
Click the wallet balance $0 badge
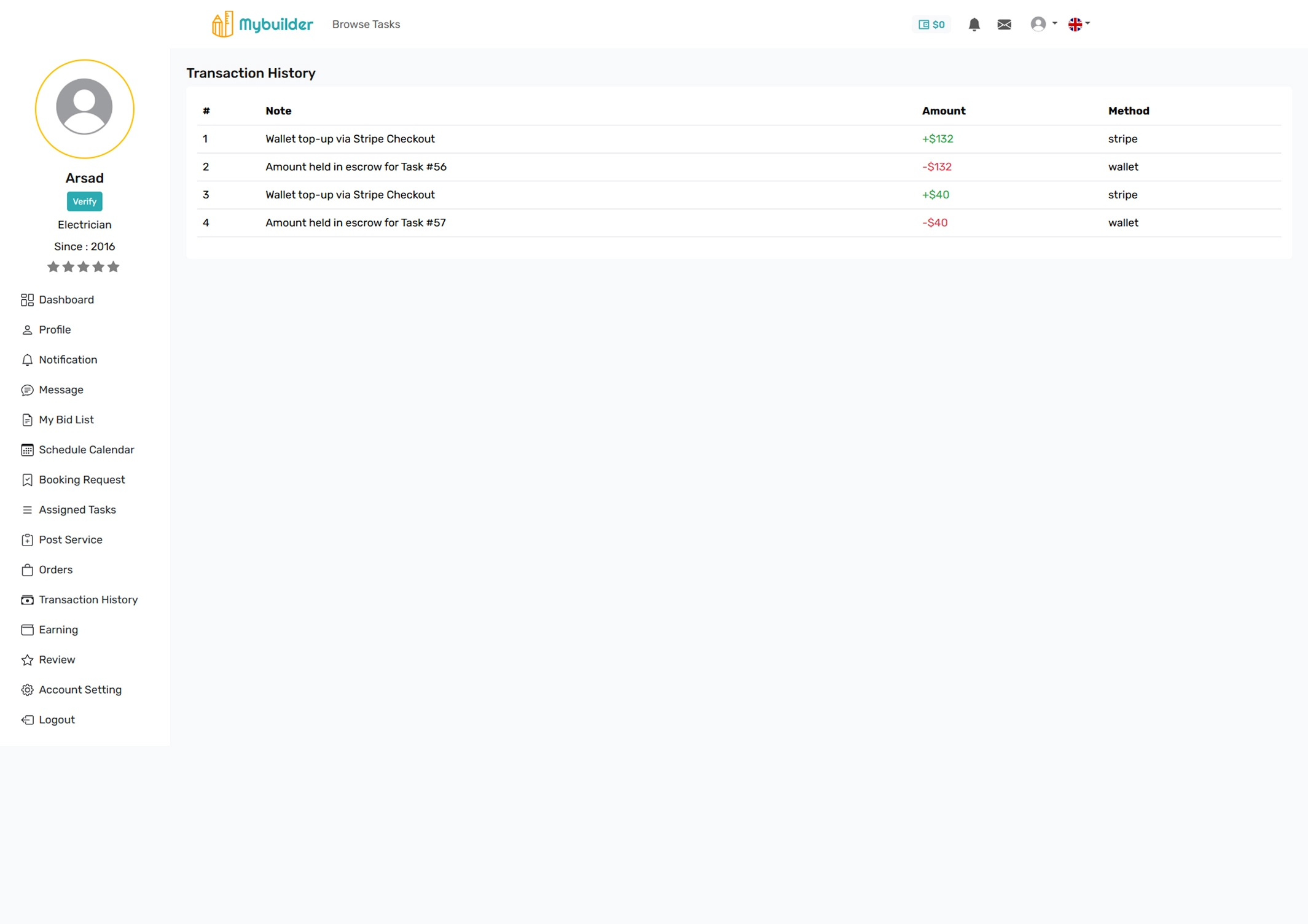coord(931,25)
